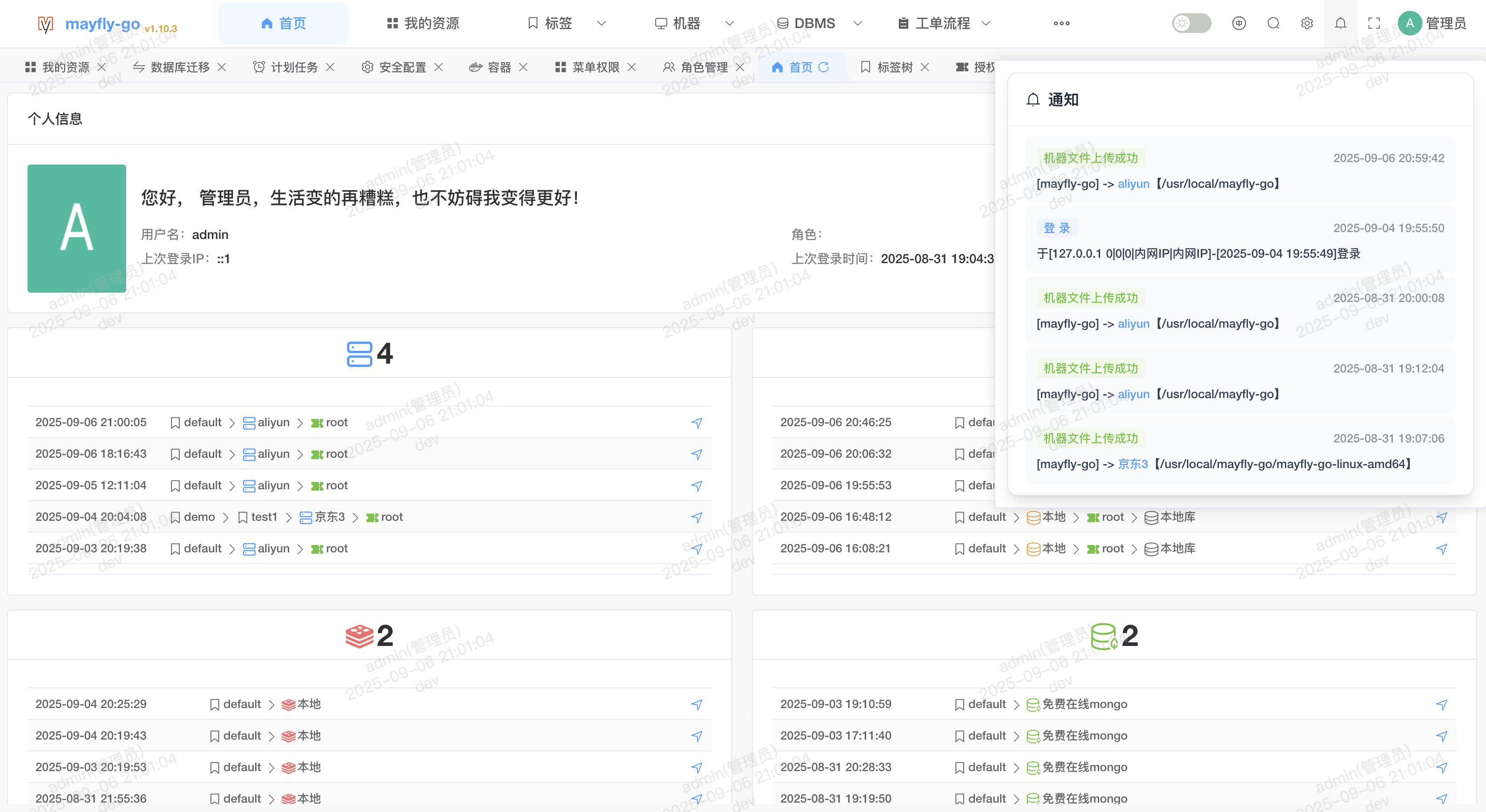Close the 计划任务 tab
This screenshot has height=812, width=1486.
click(x=330, y=67)
